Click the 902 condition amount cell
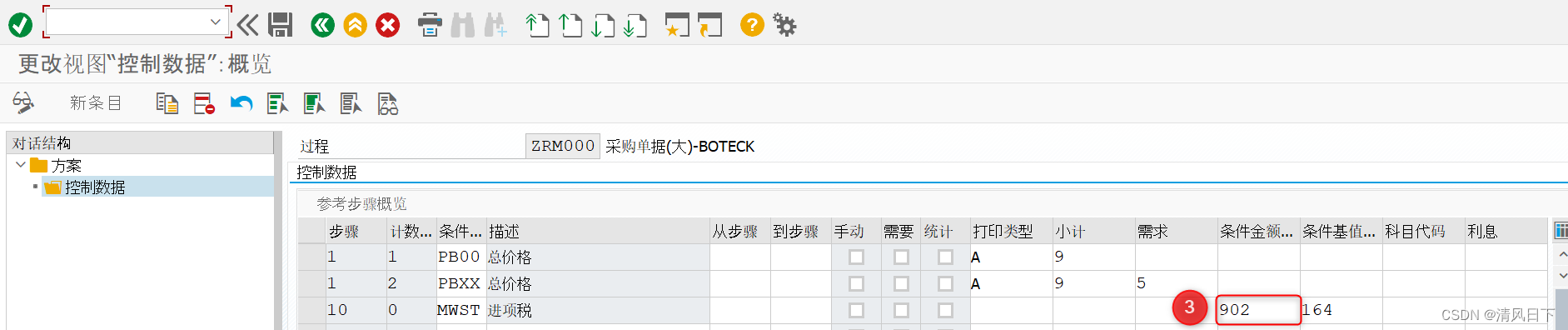The height and width of the screenshot is (330, 1568). 1258,310
